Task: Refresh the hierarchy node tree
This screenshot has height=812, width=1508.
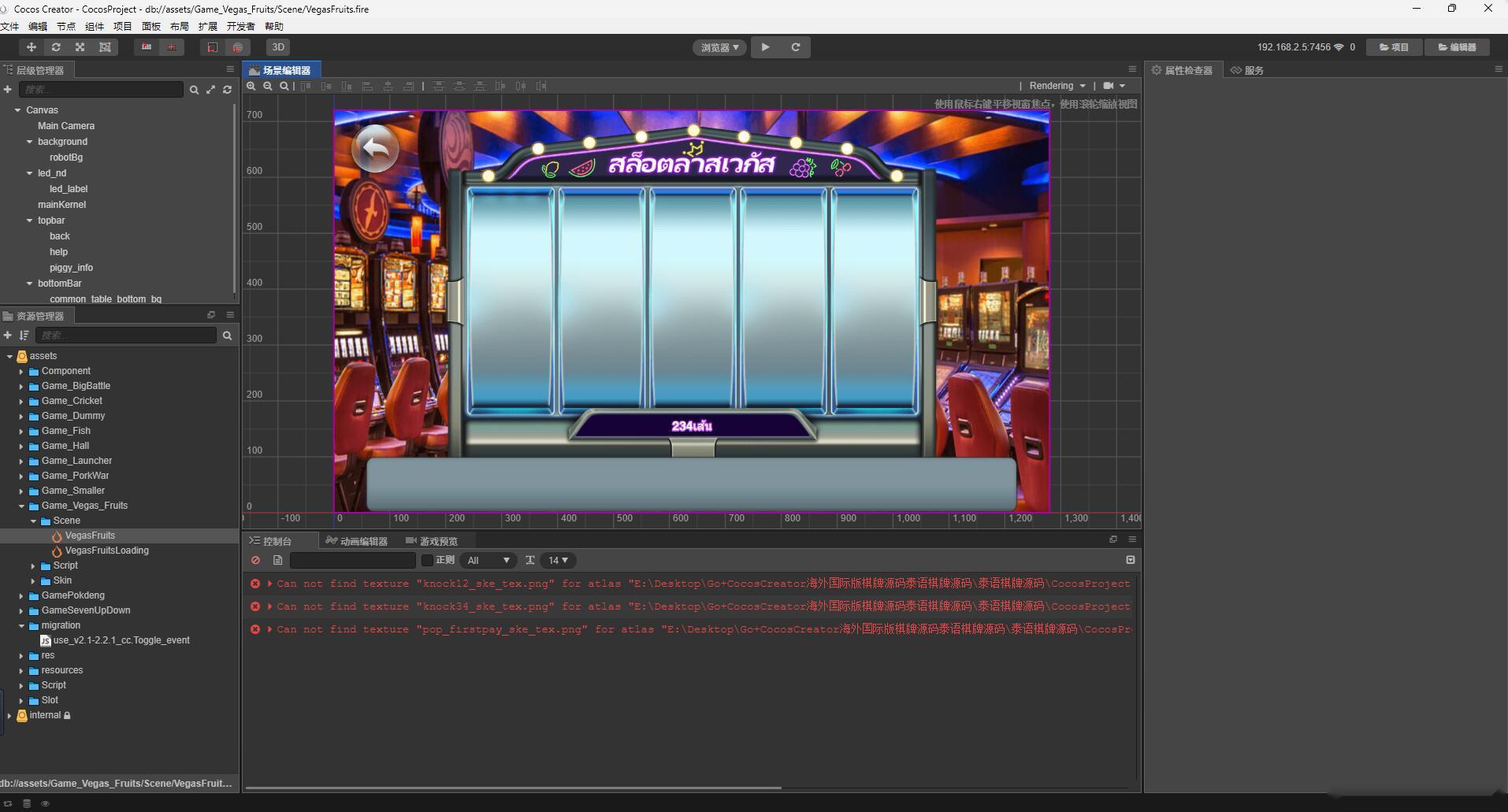Action: pyautogui.click(x=228, y=90)
